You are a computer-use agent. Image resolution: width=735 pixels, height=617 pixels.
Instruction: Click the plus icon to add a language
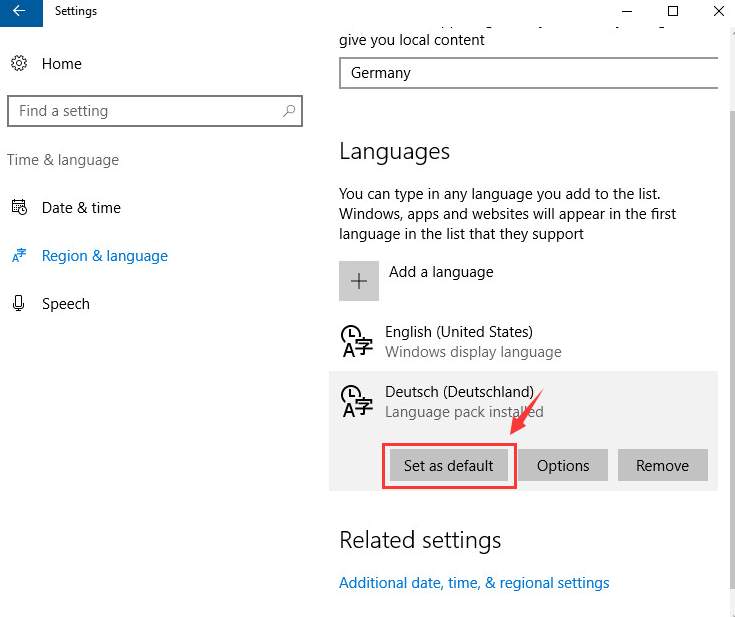click(359, 281)
